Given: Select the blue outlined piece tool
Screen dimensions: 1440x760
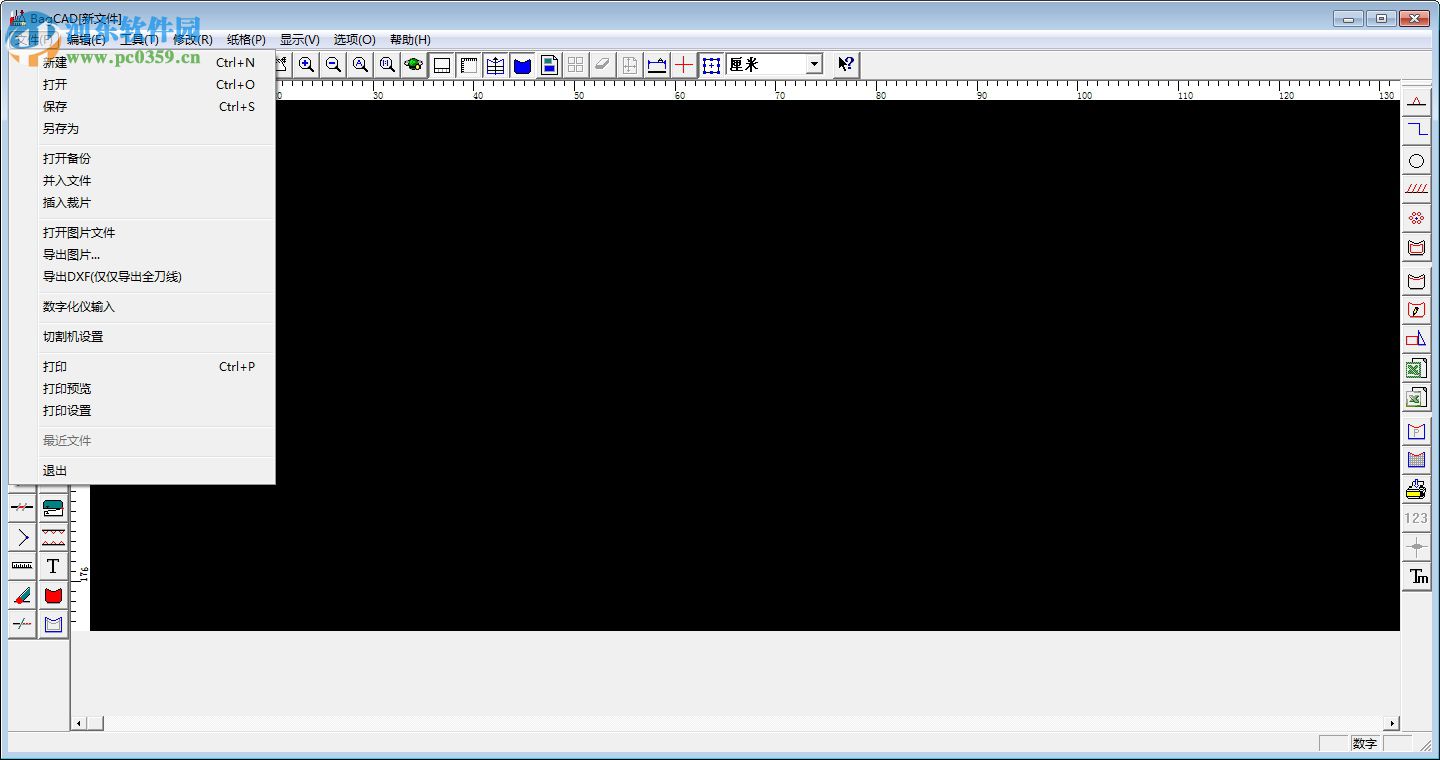Looking at the screenshot, I should pos(53,624).
